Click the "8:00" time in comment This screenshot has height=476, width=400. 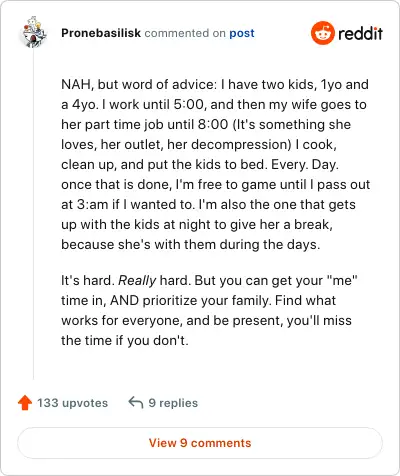point(213,125)
